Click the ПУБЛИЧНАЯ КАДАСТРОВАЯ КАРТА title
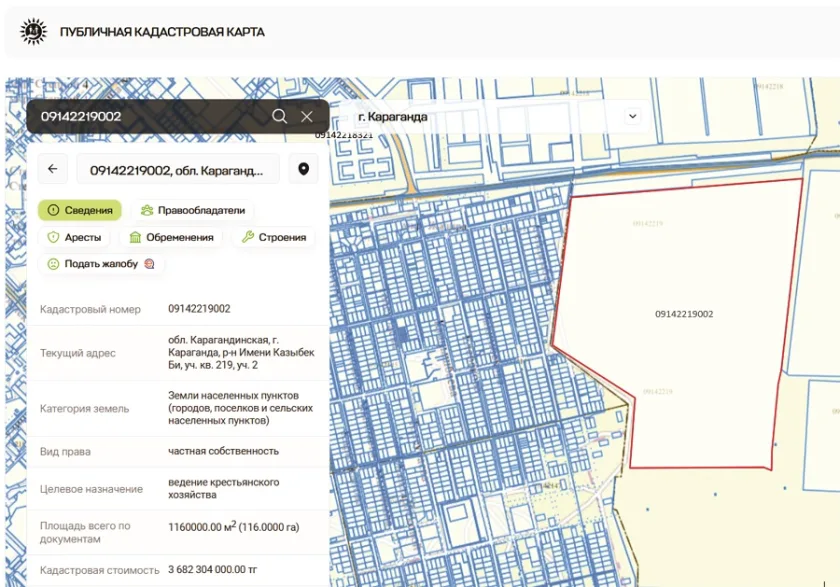 tap(162, 32)
